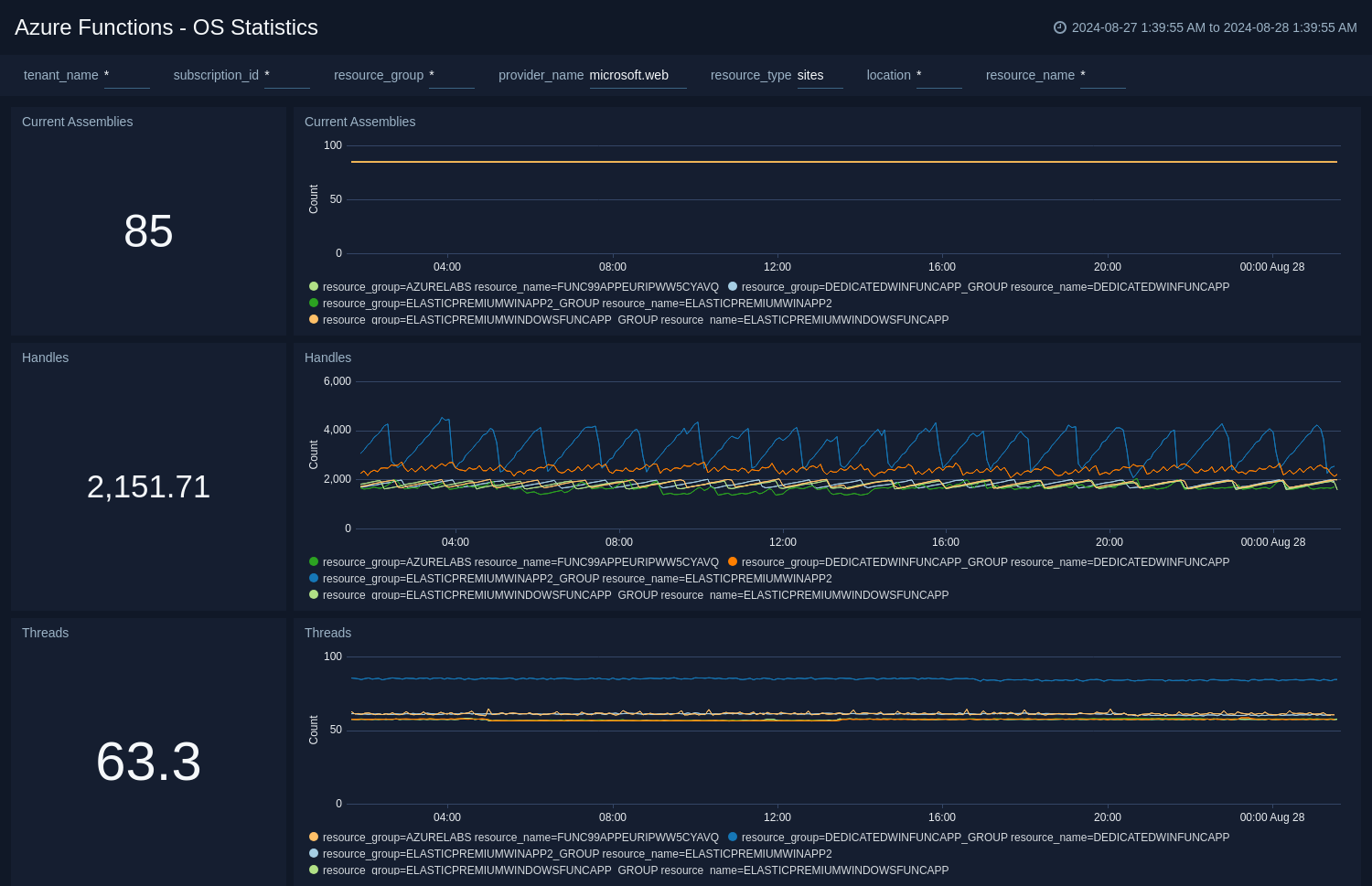Change the resource_name filter value
This screenshot has width=1372, height=886.
[x=1103, y=76]
